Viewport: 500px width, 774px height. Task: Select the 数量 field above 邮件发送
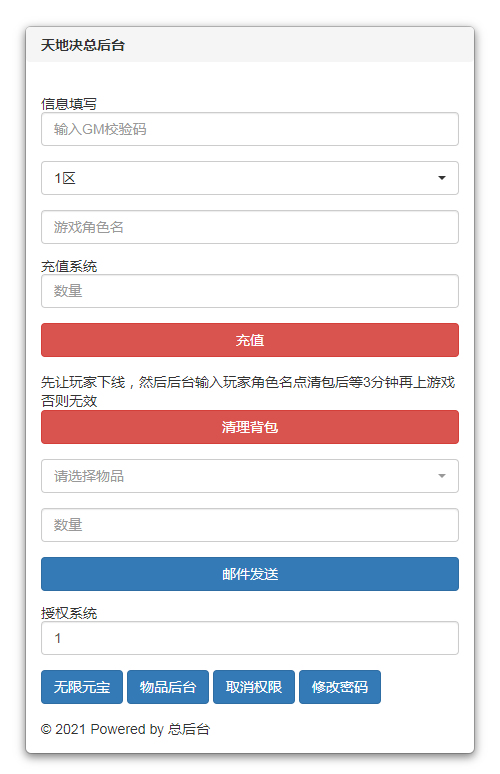click(250, 525)
